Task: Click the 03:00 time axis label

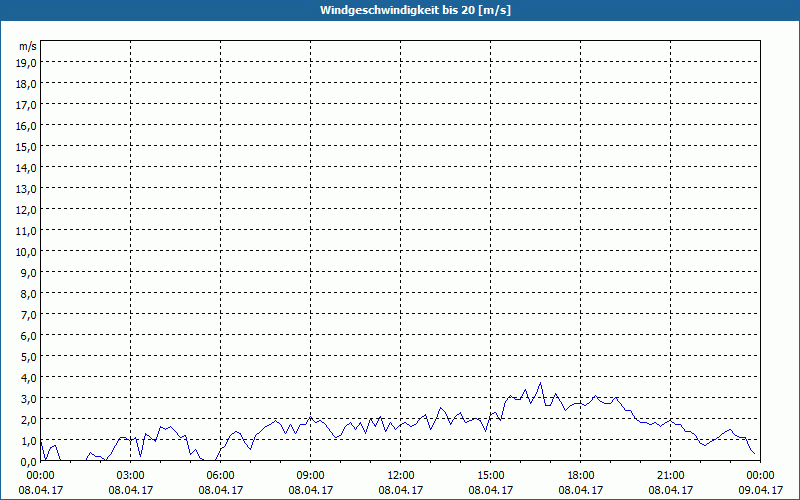Action: (131, 476)
